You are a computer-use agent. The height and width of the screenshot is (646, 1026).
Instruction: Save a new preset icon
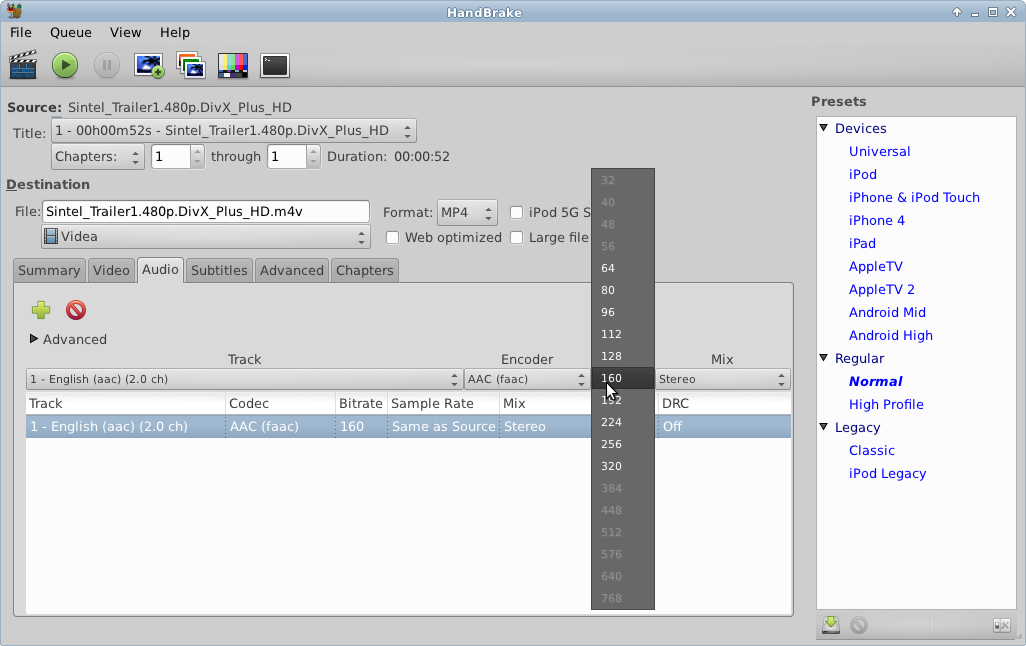(x=831, y=625)
